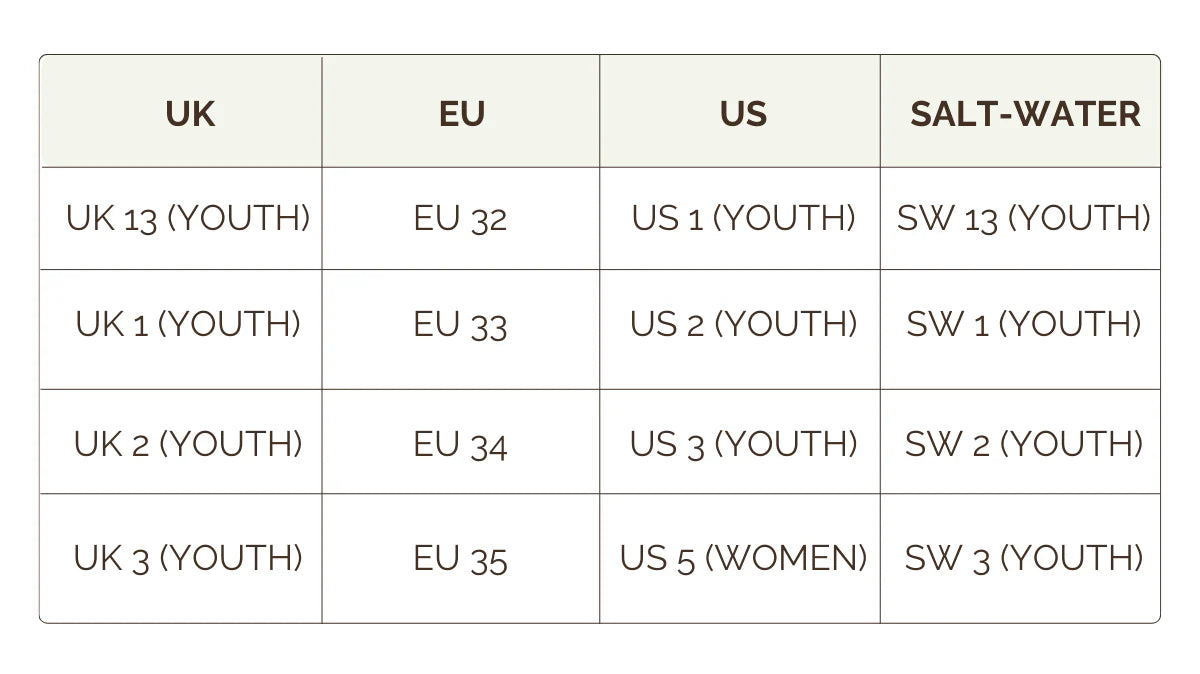Image resolution: width=1200 pixels, height=674 pixels.
Task: Click the EU column header
Action: click(461, 114)
